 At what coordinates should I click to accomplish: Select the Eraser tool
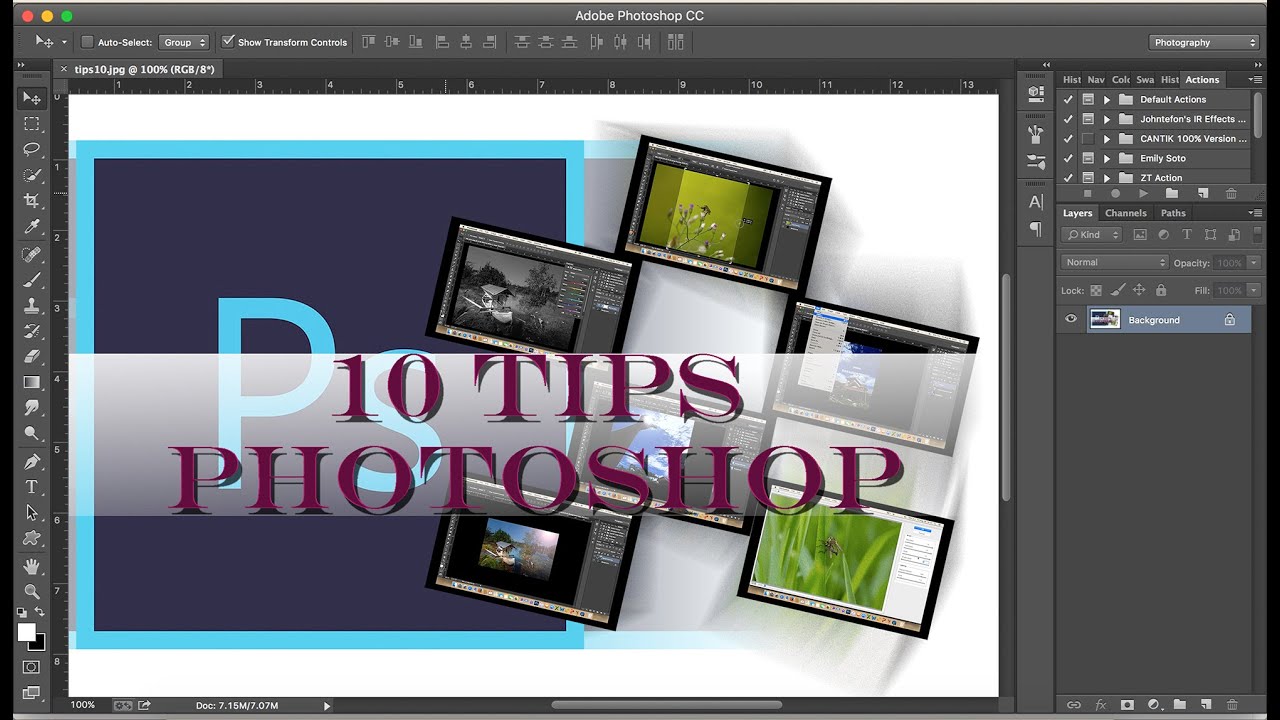coord(32,357)
